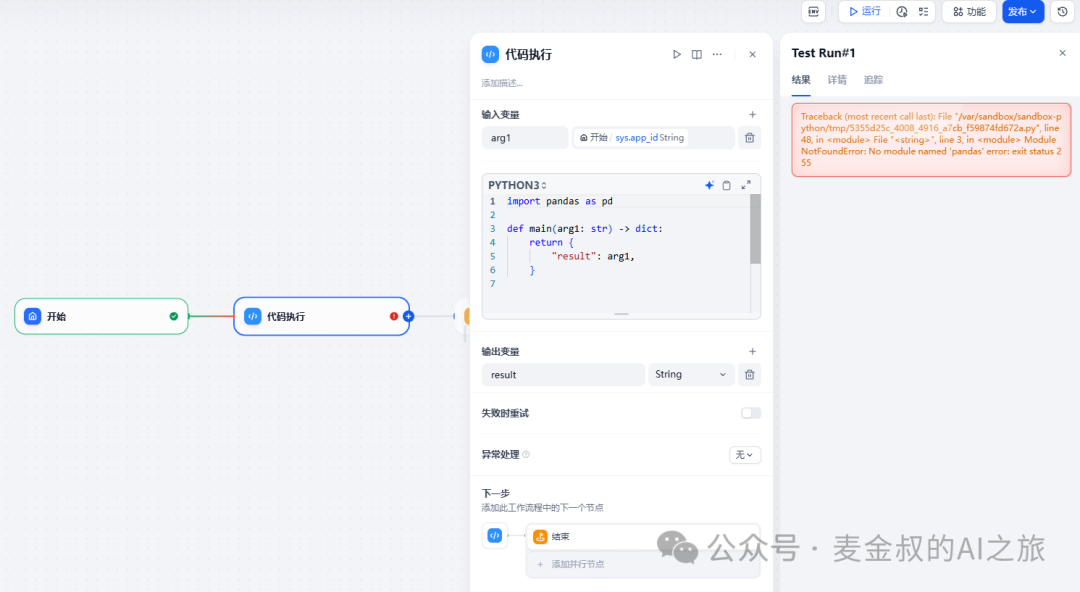This screenshot has width=1080, height=592.
Task: Click the code editor vertical scrollbar
Action: [x=755, y=229]
